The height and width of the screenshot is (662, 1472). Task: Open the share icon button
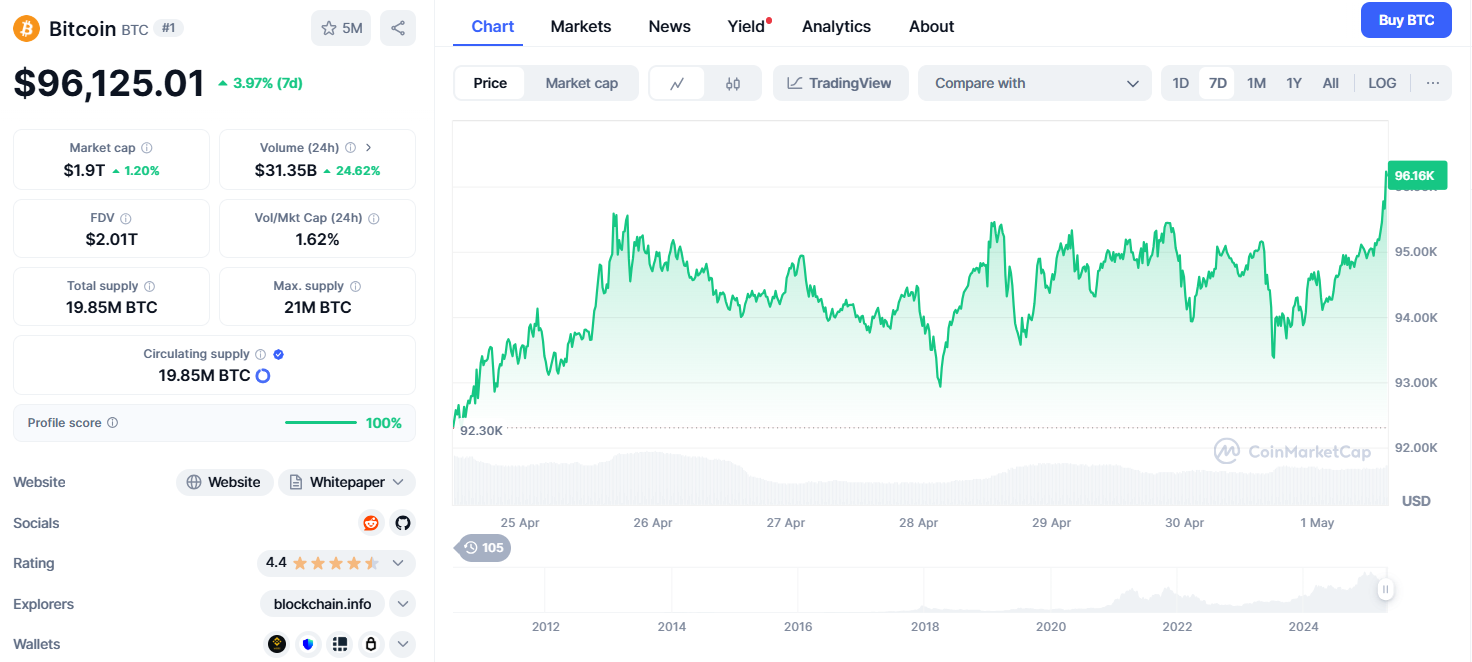398,28
